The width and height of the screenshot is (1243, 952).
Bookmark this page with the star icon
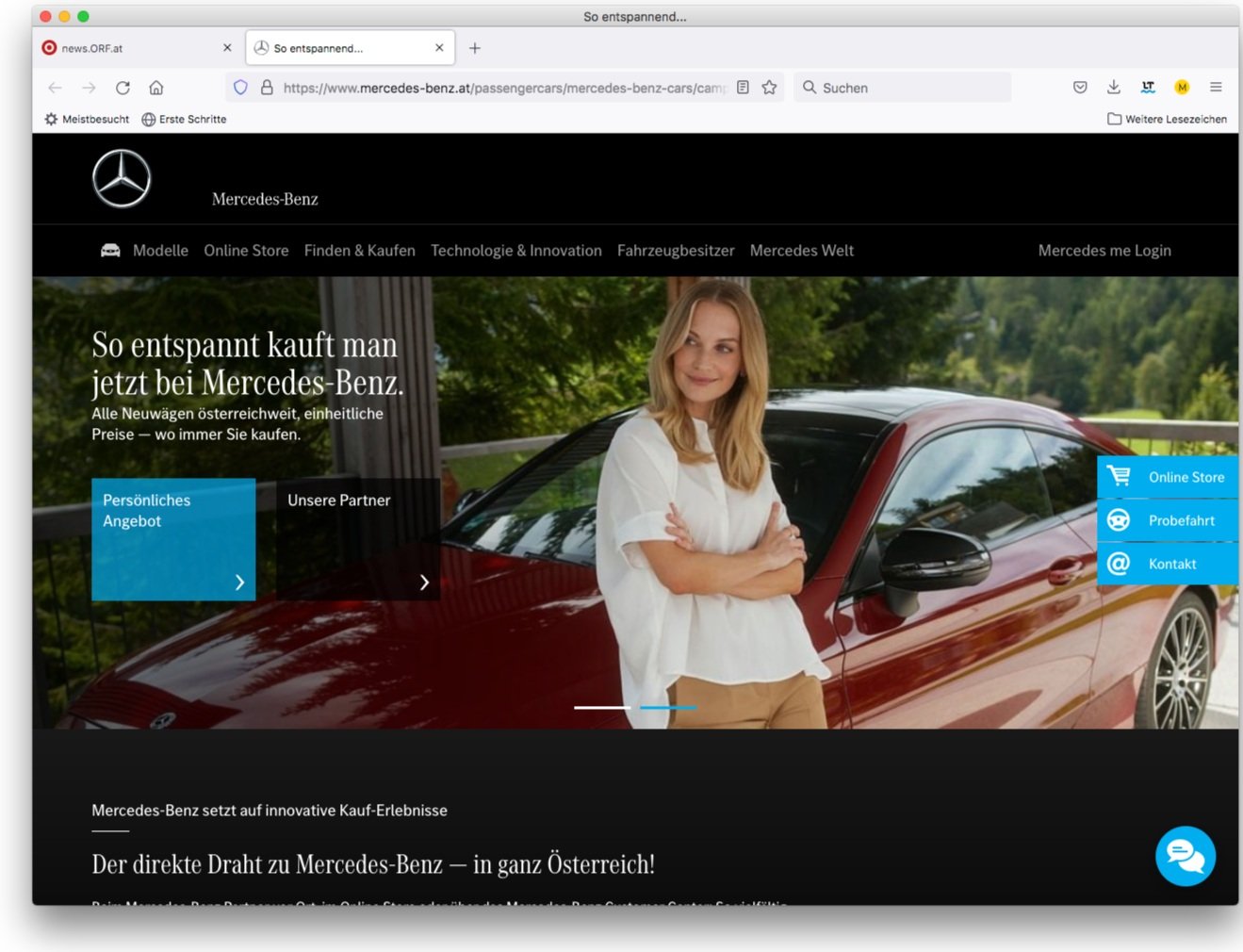769,88
